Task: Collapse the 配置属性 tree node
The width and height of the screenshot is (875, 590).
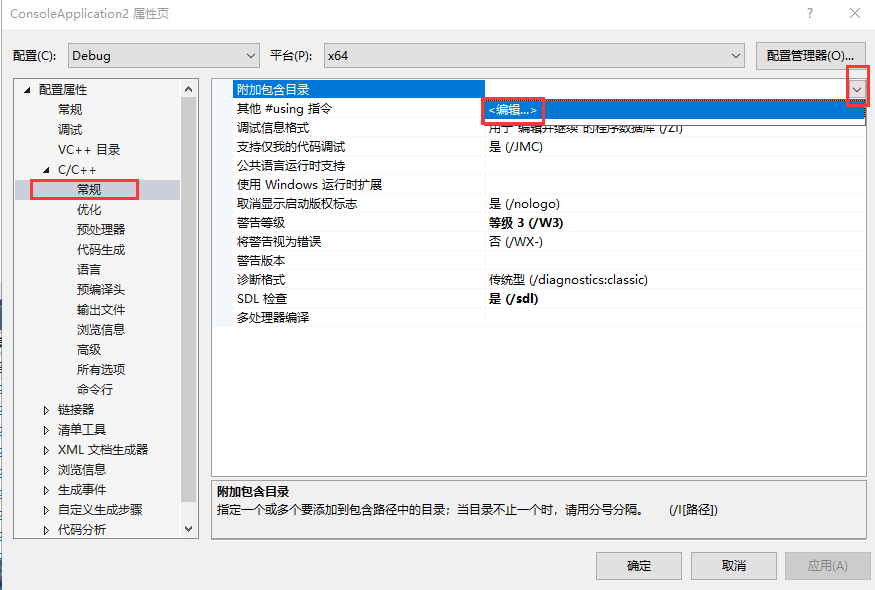Action: point(25,89)
